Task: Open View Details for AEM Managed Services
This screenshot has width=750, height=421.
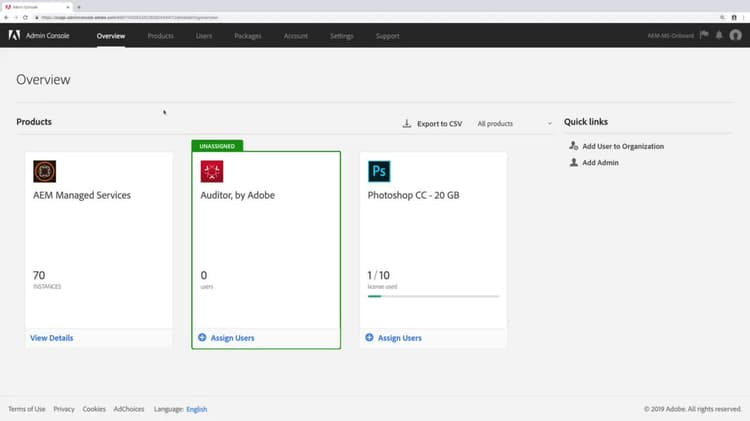Action: tap(52, 338)
